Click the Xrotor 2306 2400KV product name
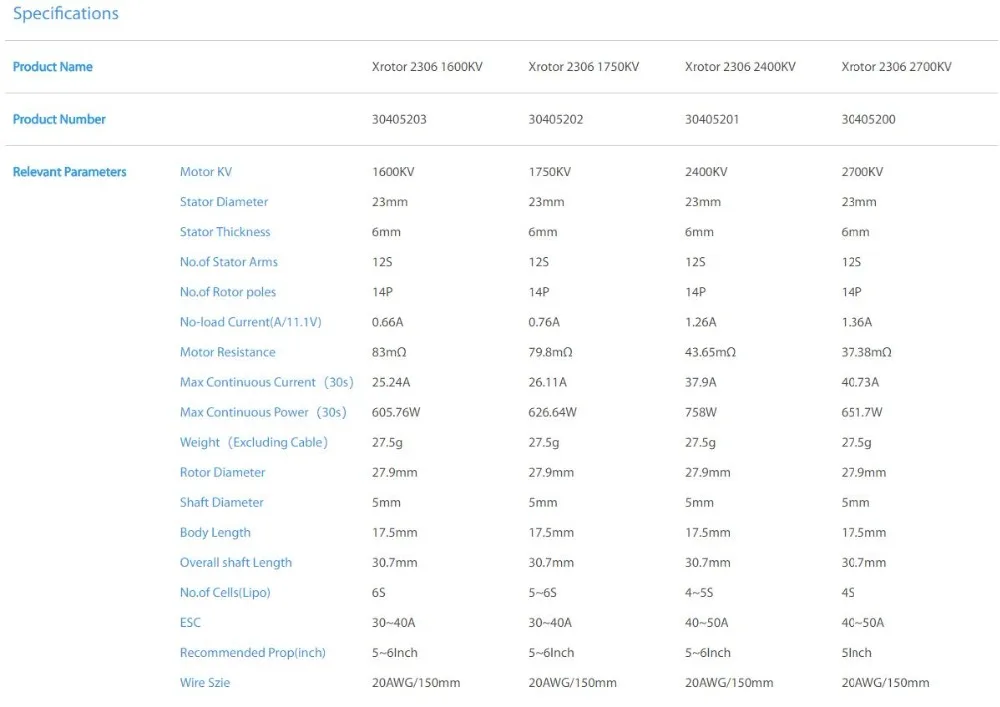Screen dimensions: 1000x707 [x=740, y=67]
